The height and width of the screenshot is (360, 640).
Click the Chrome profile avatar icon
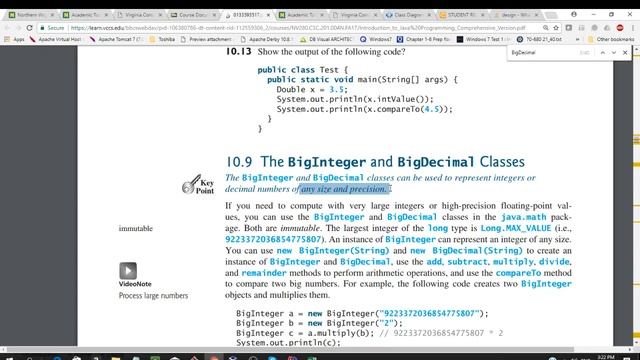[574, 14]
